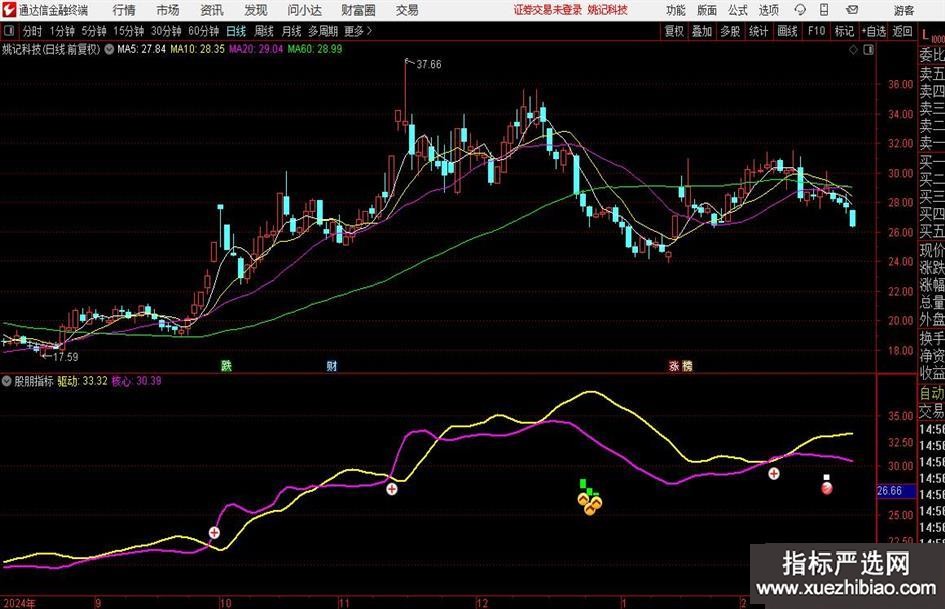Open the mobile phone icon in title bar
Image resolution: width=945 pixels, height=609 pixels.
tap(824, 10)
